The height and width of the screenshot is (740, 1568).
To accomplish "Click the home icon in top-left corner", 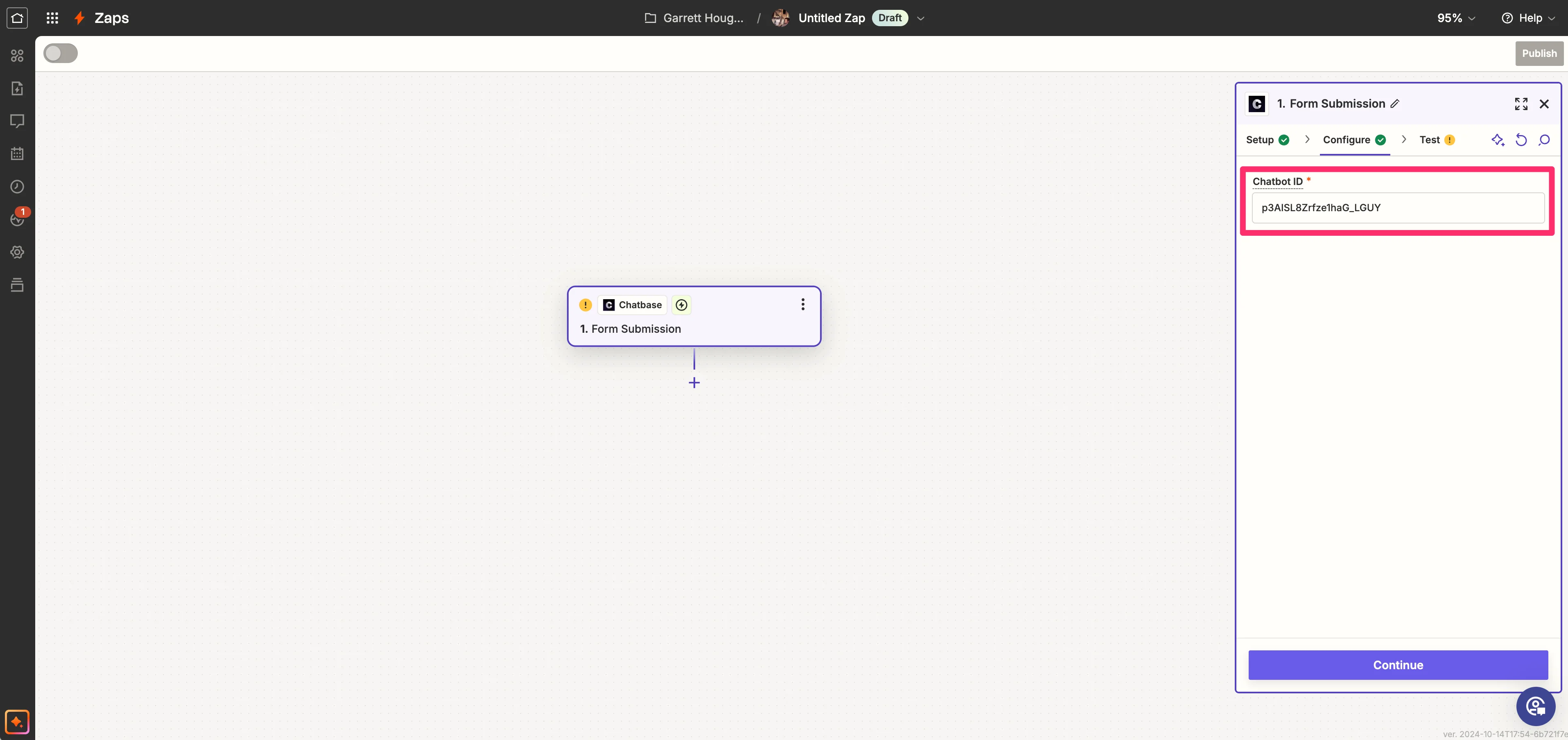I will pos(17,18).
